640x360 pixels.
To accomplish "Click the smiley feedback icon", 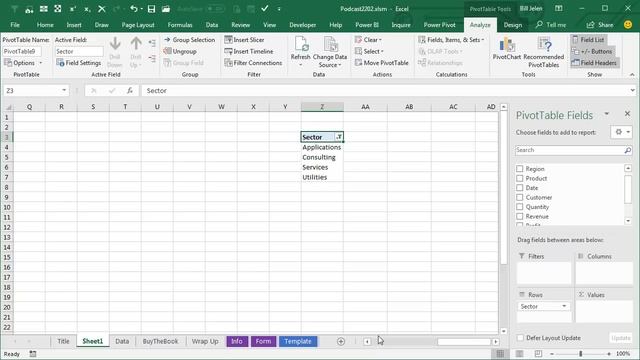I will point(628,25).
